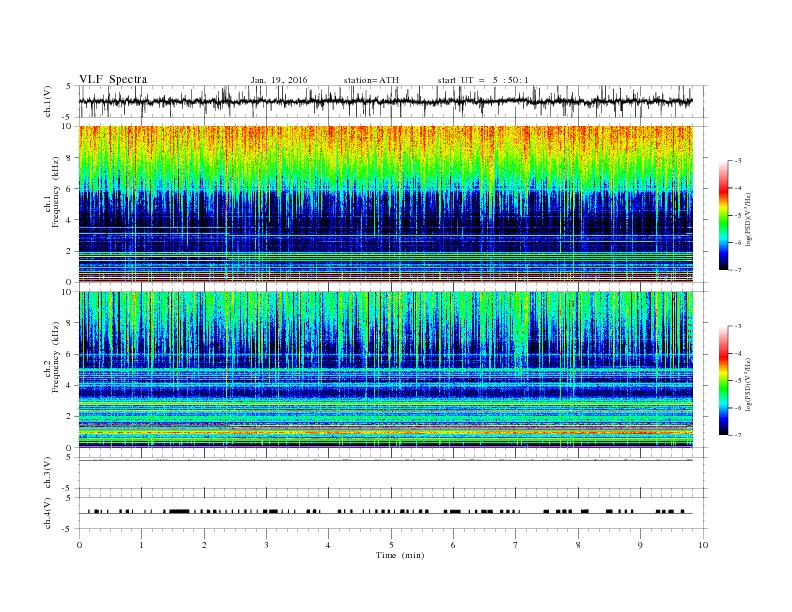Click the 'VLF Spectra' title text
792x612 pixels.
113,79
